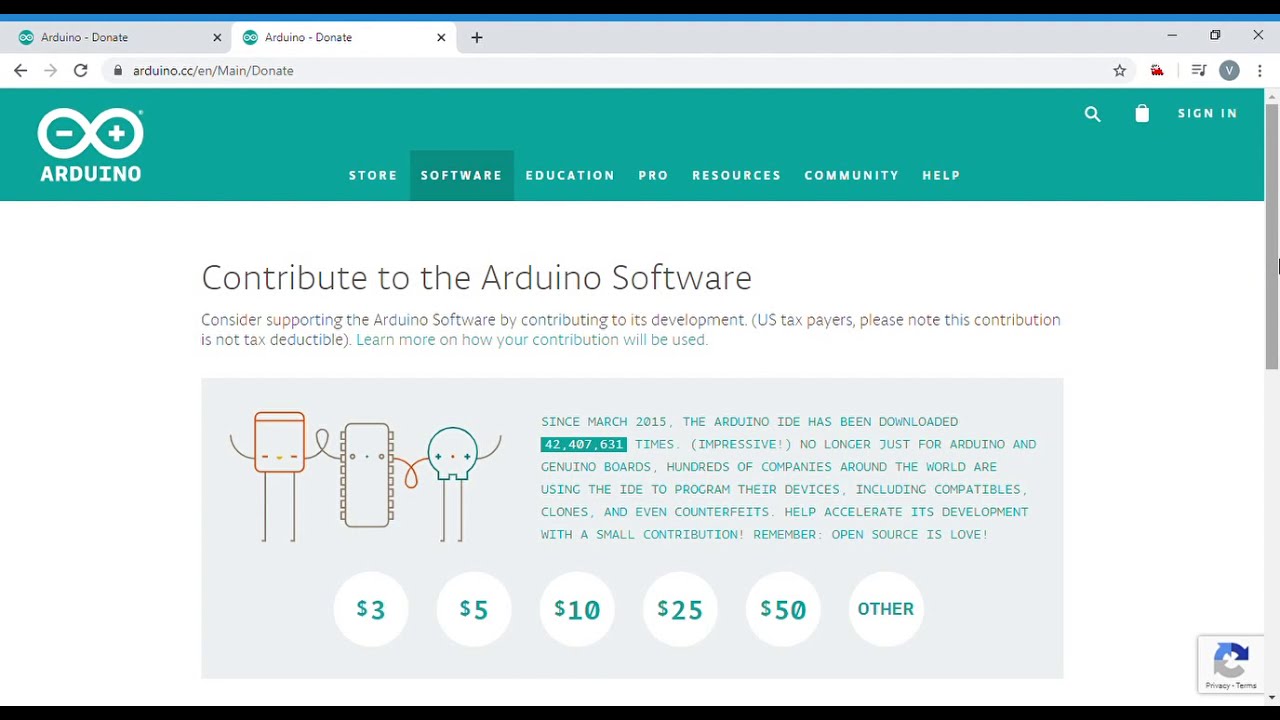Click the reCAPTCHA badge icon
This screenshot has height=720, width=1280.
[x=1231, y=660]
